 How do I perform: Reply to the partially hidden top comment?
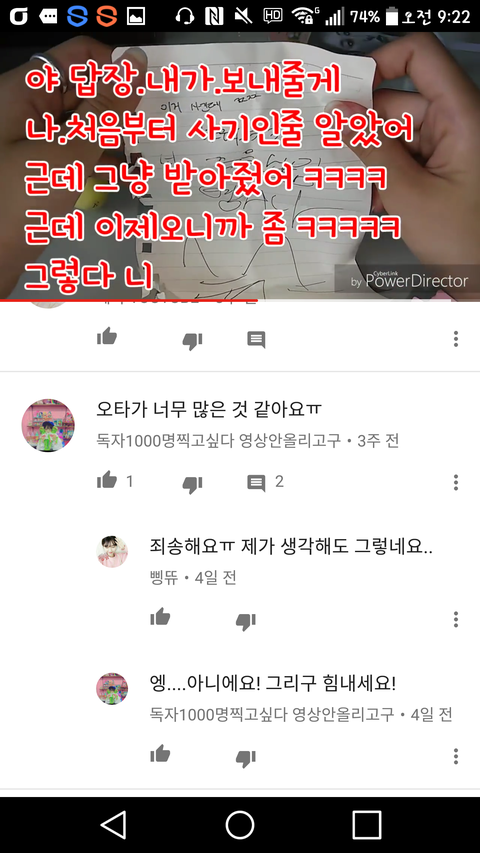click(x=256, y=339)
